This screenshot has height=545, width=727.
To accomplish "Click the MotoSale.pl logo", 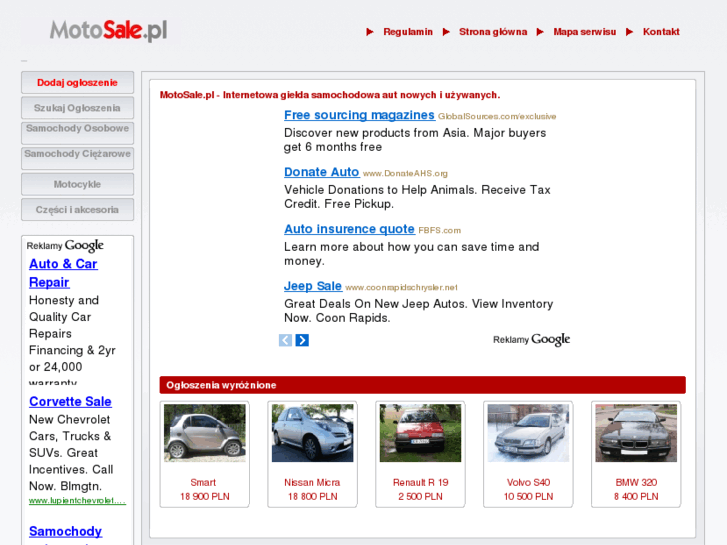I will [x=108, y=31].
